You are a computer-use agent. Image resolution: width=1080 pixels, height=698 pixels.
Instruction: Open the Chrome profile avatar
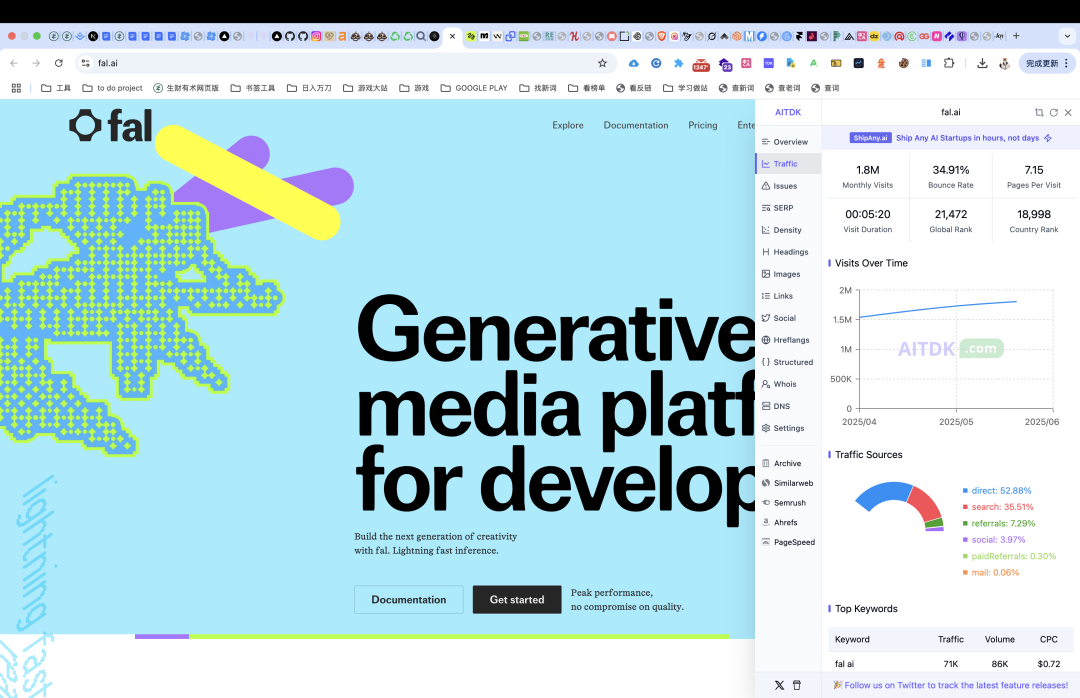point(1004,63)
